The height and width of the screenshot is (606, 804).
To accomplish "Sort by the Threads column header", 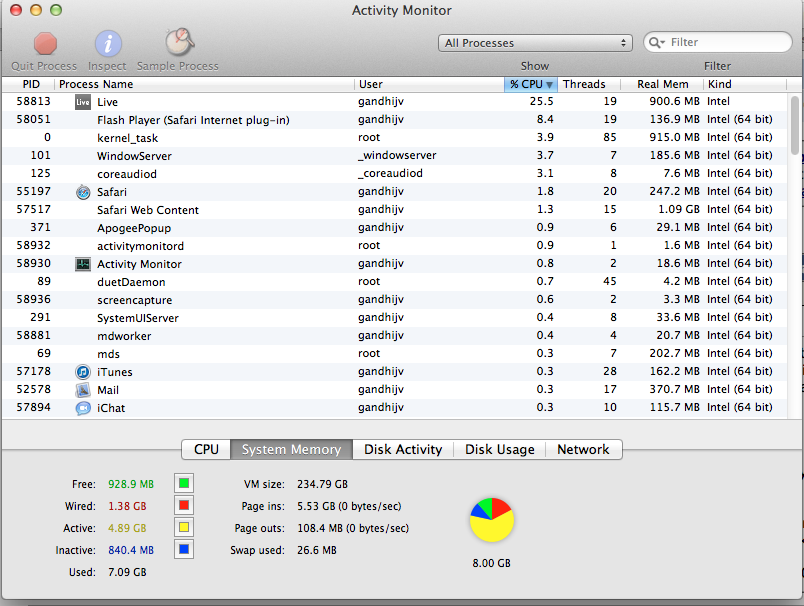I will (x=589, y=84).
